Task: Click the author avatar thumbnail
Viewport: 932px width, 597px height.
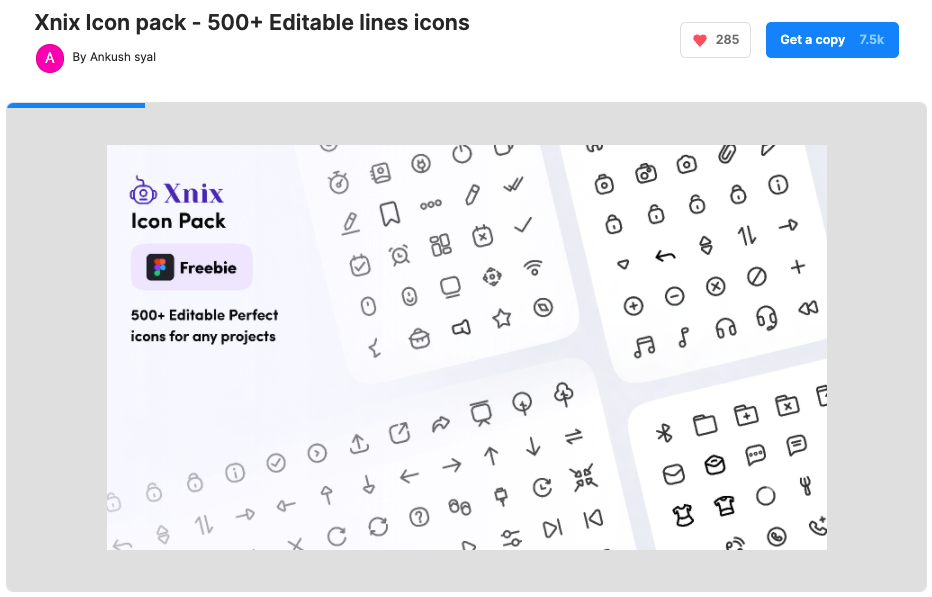Action: [48, 58]
